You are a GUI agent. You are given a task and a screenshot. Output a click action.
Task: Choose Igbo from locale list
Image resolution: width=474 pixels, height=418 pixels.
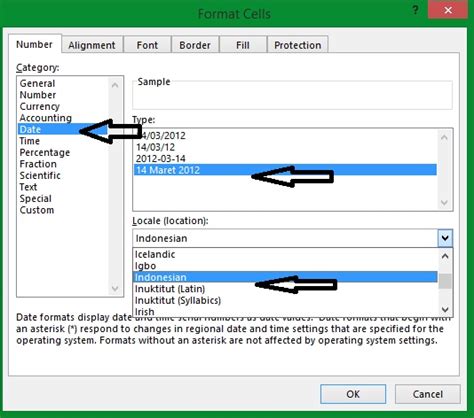click(285, 266)
